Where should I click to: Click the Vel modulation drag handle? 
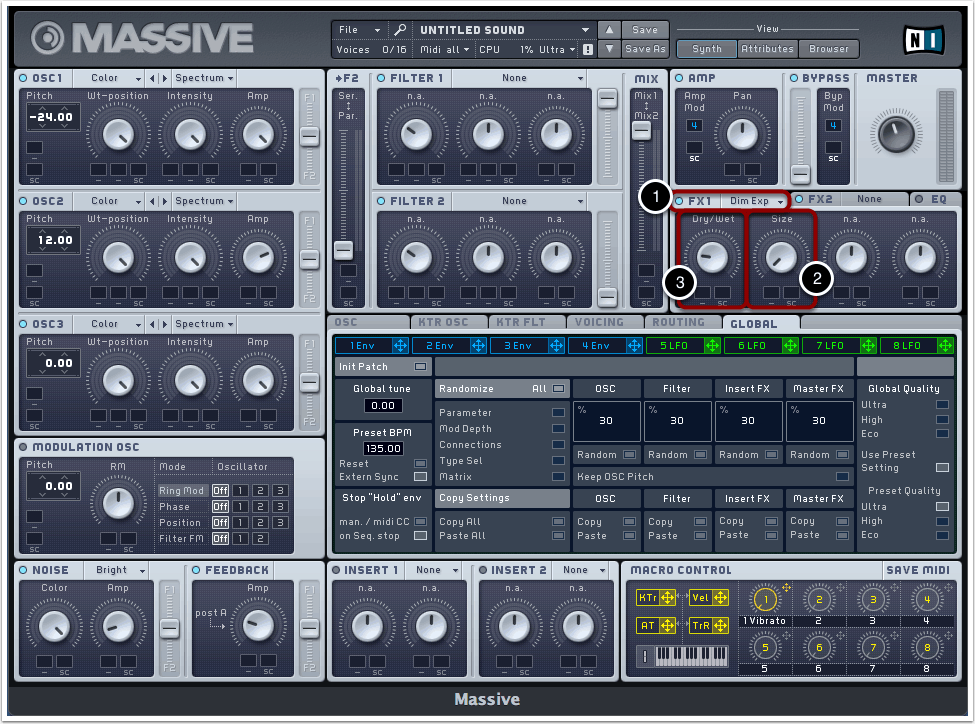720,598
